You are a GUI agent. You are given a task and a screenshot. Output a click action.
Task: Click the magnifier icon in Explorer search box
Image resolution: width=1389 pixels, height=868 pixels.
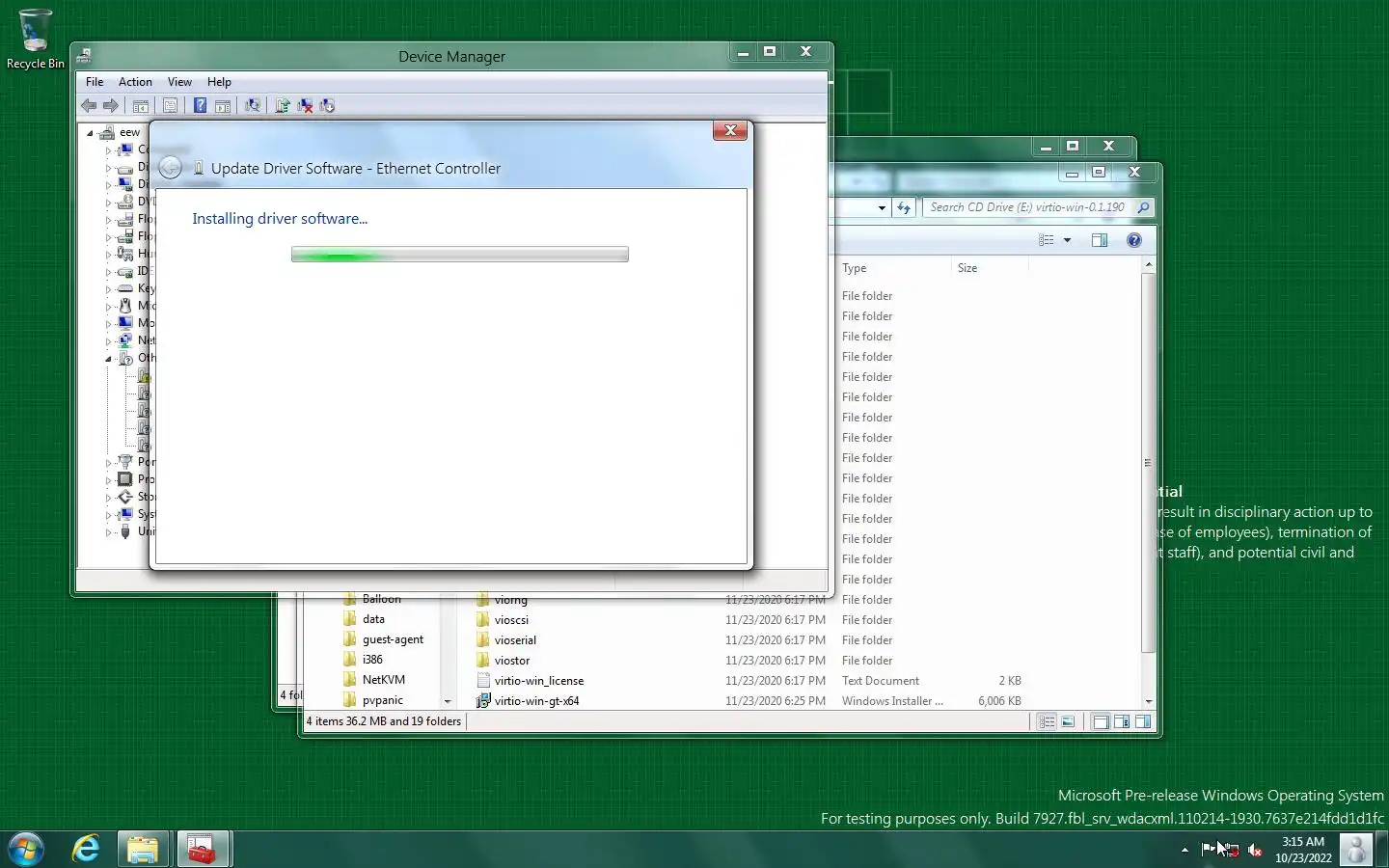[1143, 207]
